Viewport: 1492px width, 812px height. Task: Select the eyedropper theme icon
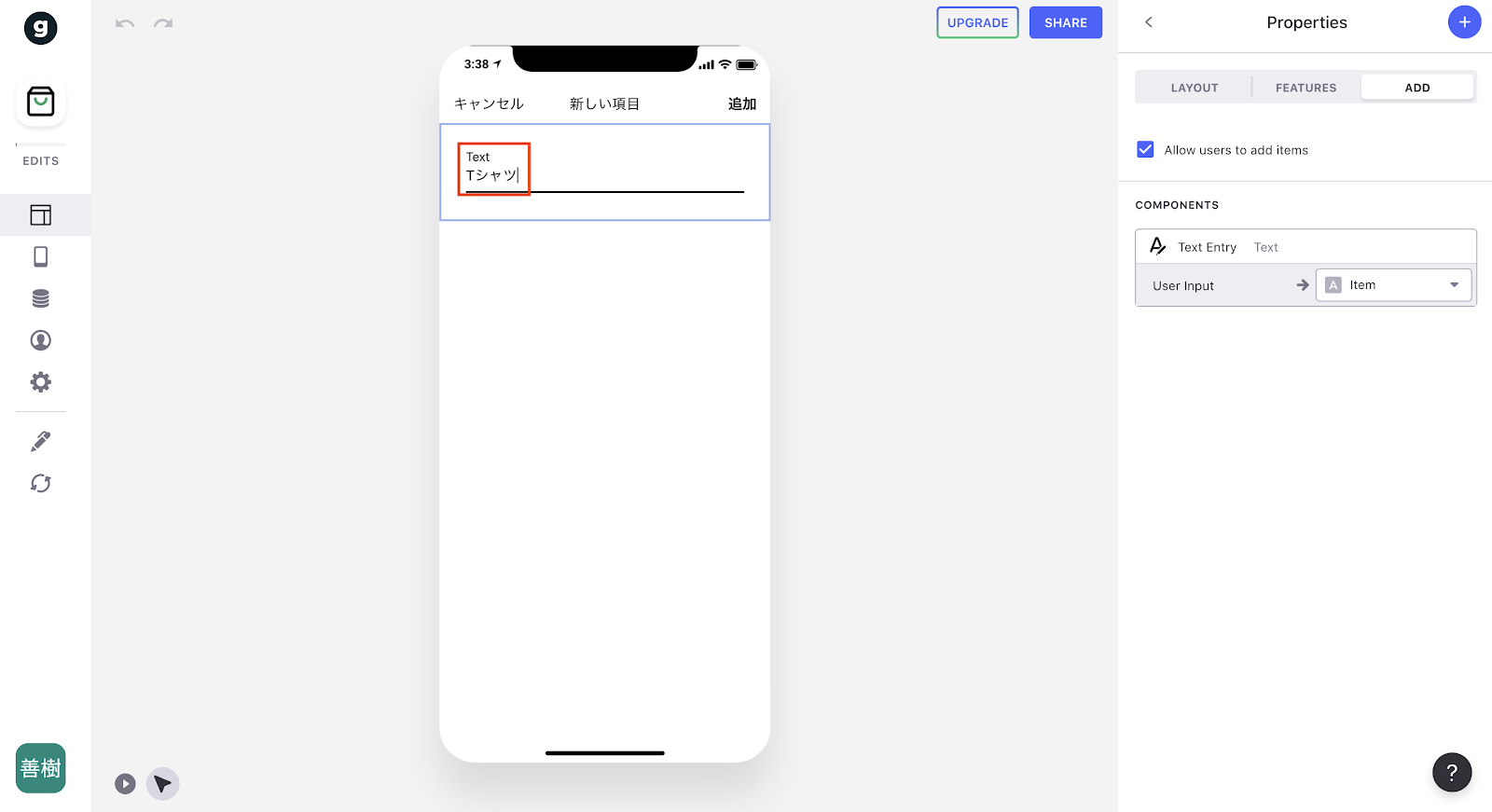41,441
